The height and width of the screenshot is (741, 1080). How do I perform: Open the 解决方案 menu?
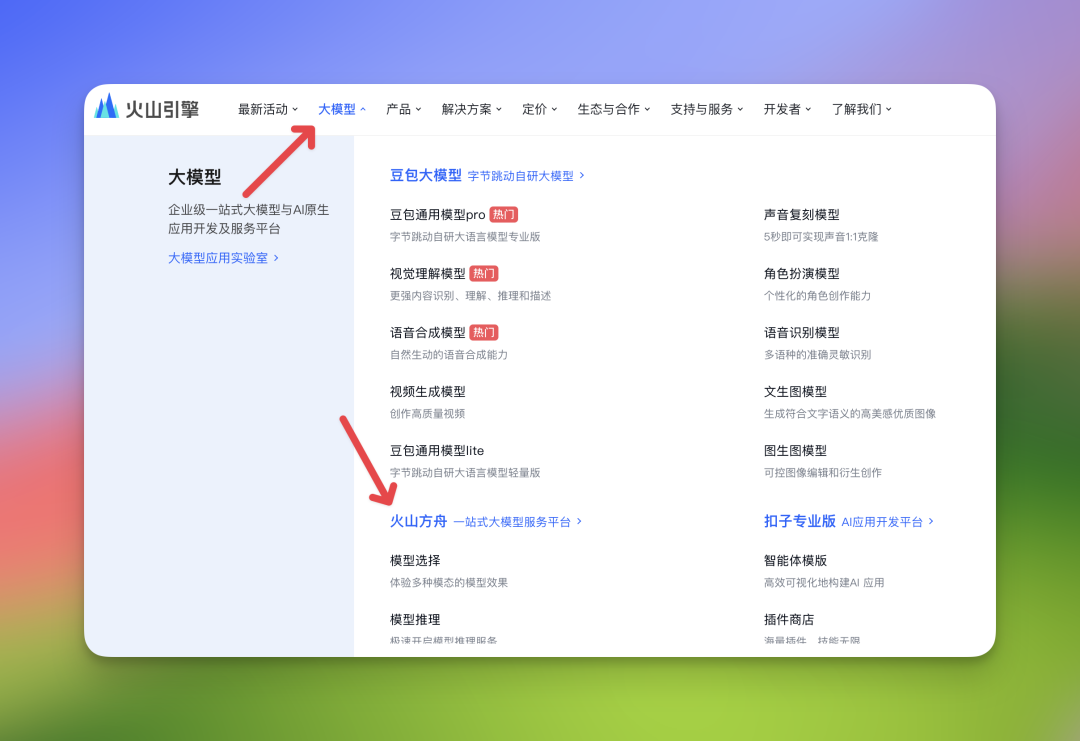(472, 109)
